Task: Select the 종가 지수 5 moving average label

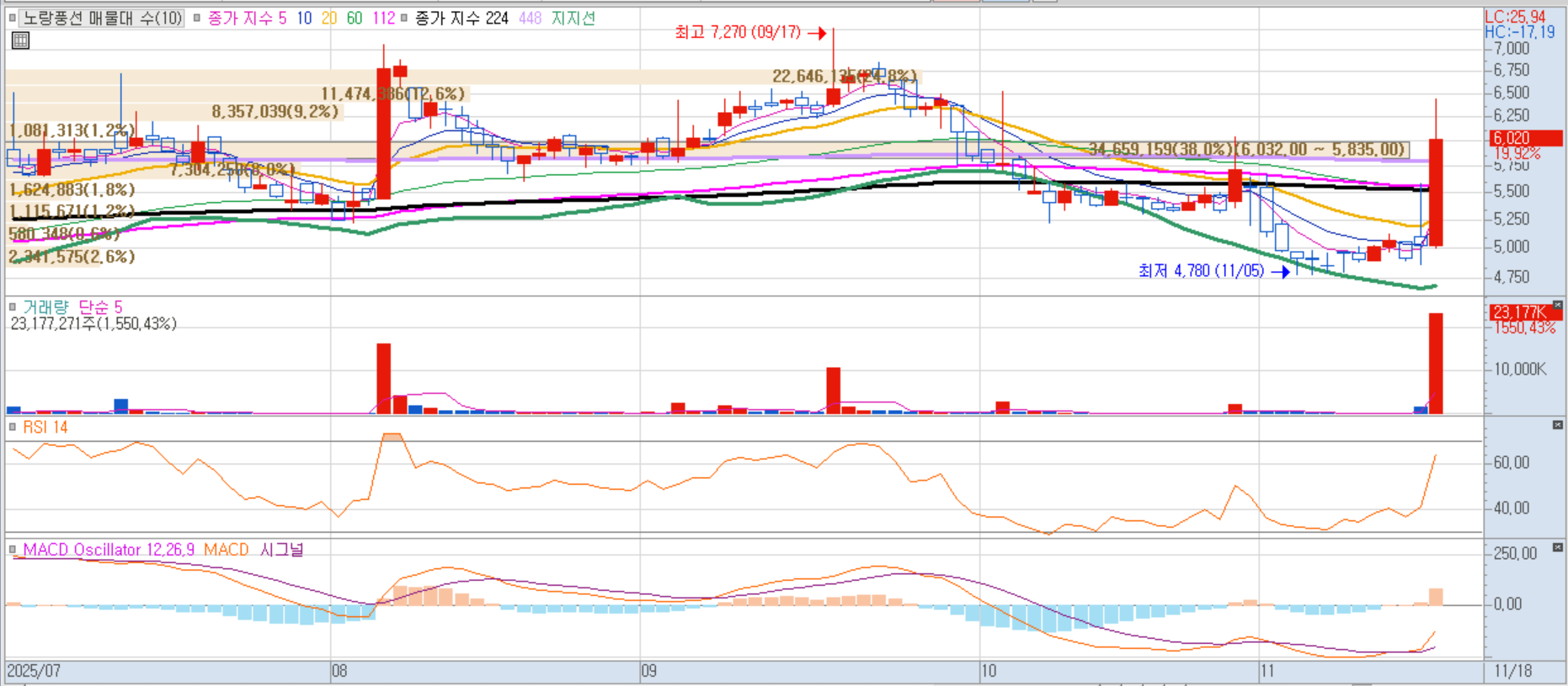Action: point(247,18)
